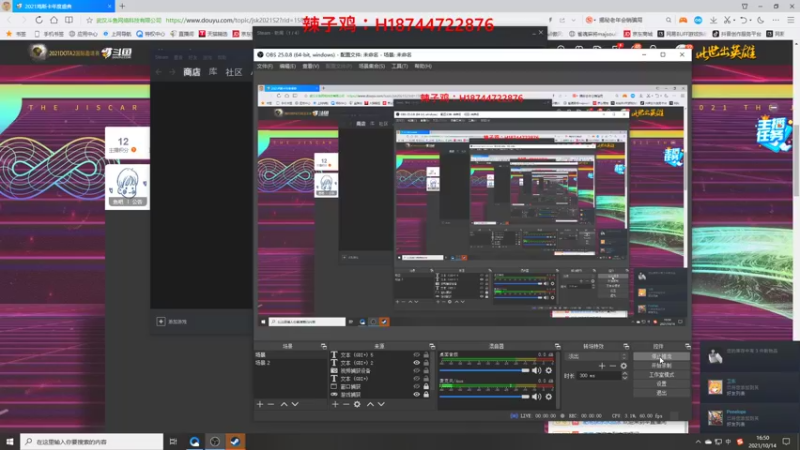Pop out the Sources dock panel icon

(432, 346)
